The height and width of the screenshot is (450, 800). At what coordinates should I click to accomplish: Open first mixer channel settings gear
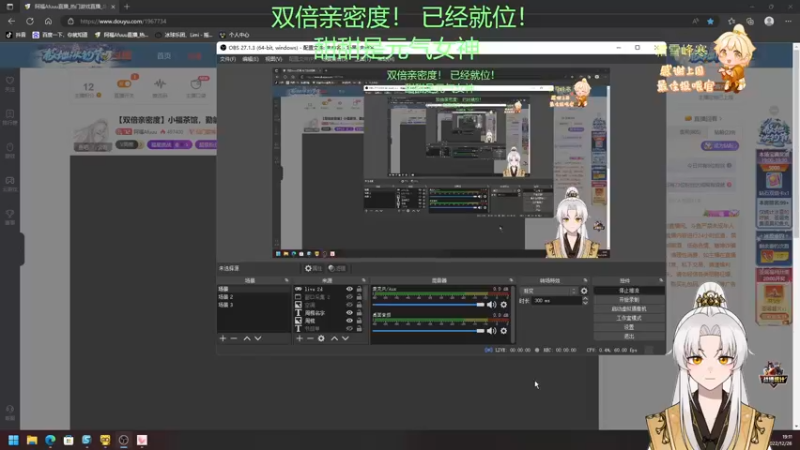[504, 305]
